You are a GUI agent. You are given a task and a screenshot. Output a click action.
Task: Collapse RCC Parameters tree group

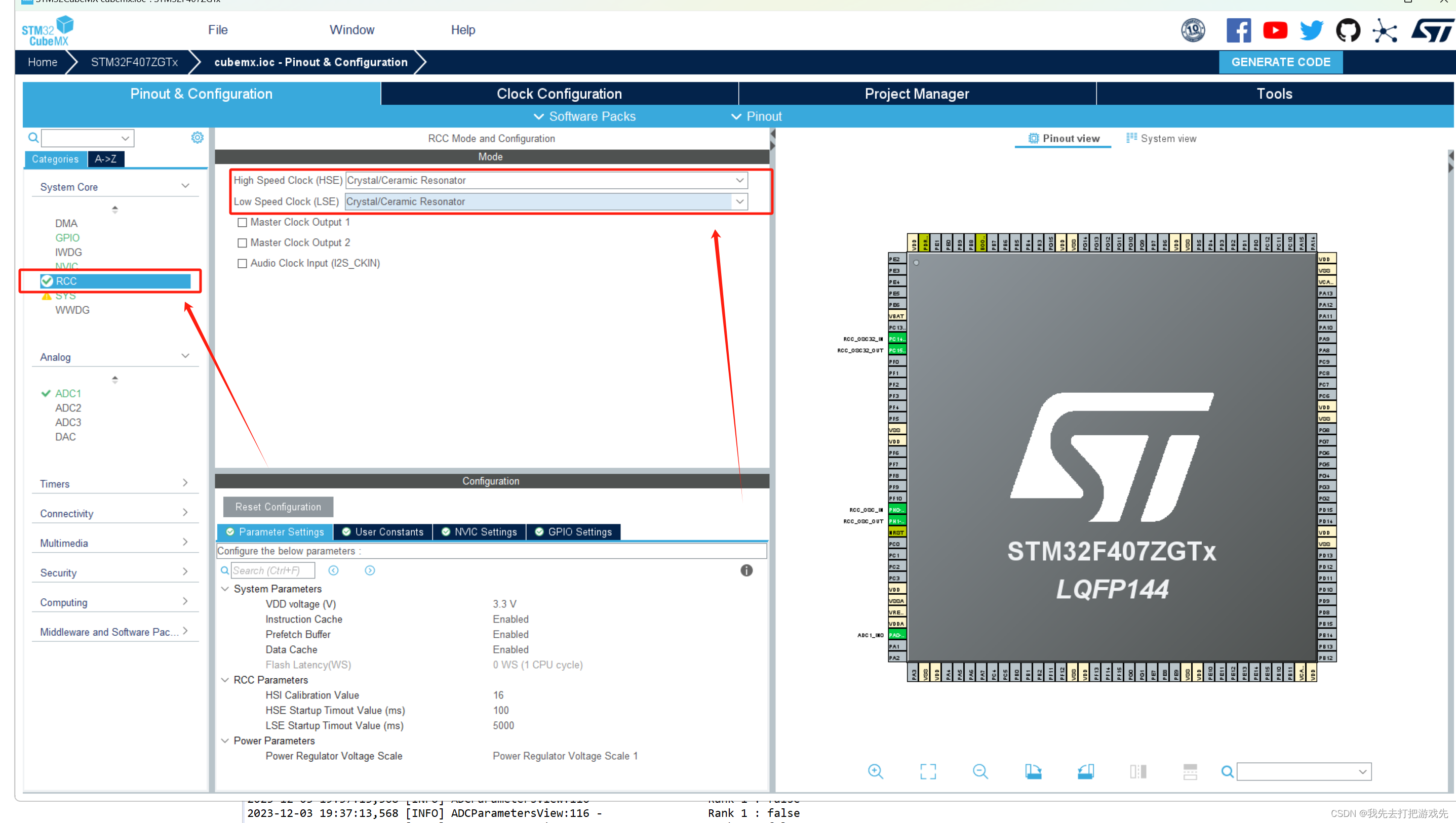[x=224, y=679]
